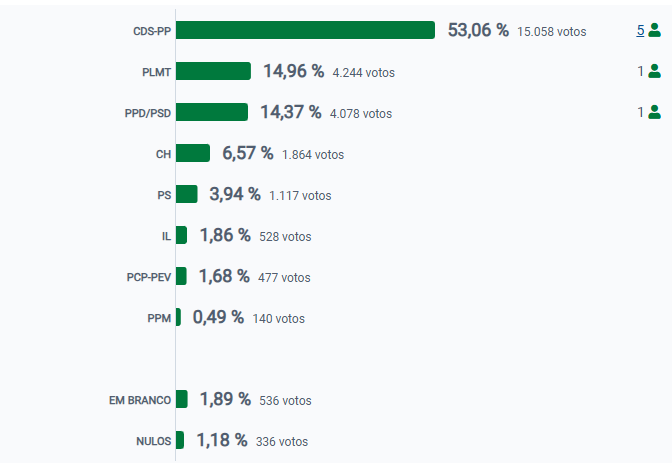Click the 1.864 votos text for CH

pyautogui.click(x=313, y=155)
